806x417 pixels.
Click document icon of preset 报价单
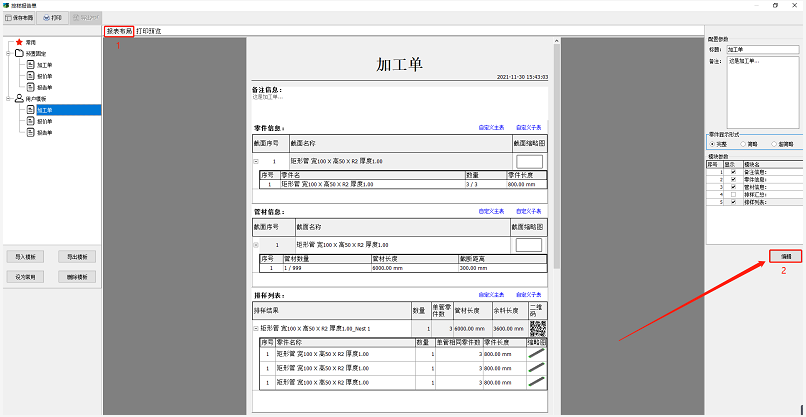coord(30,76)
